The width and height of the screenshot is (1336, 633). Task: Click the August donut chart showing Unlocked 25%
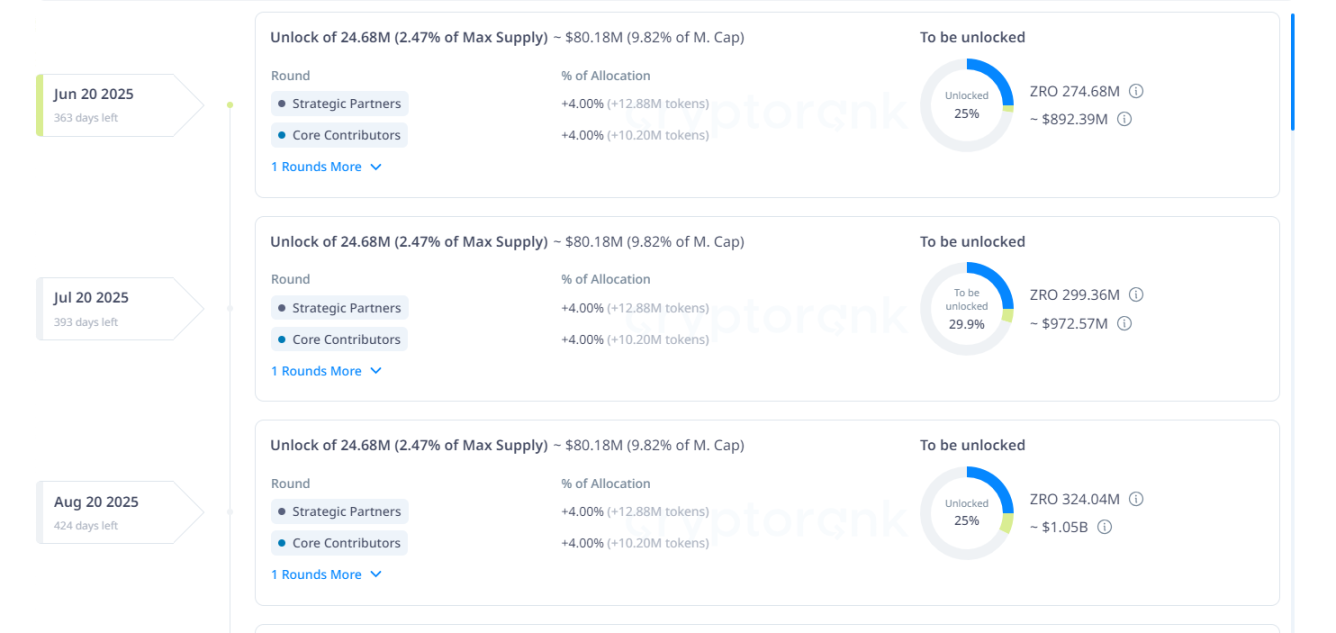(966, 513)
